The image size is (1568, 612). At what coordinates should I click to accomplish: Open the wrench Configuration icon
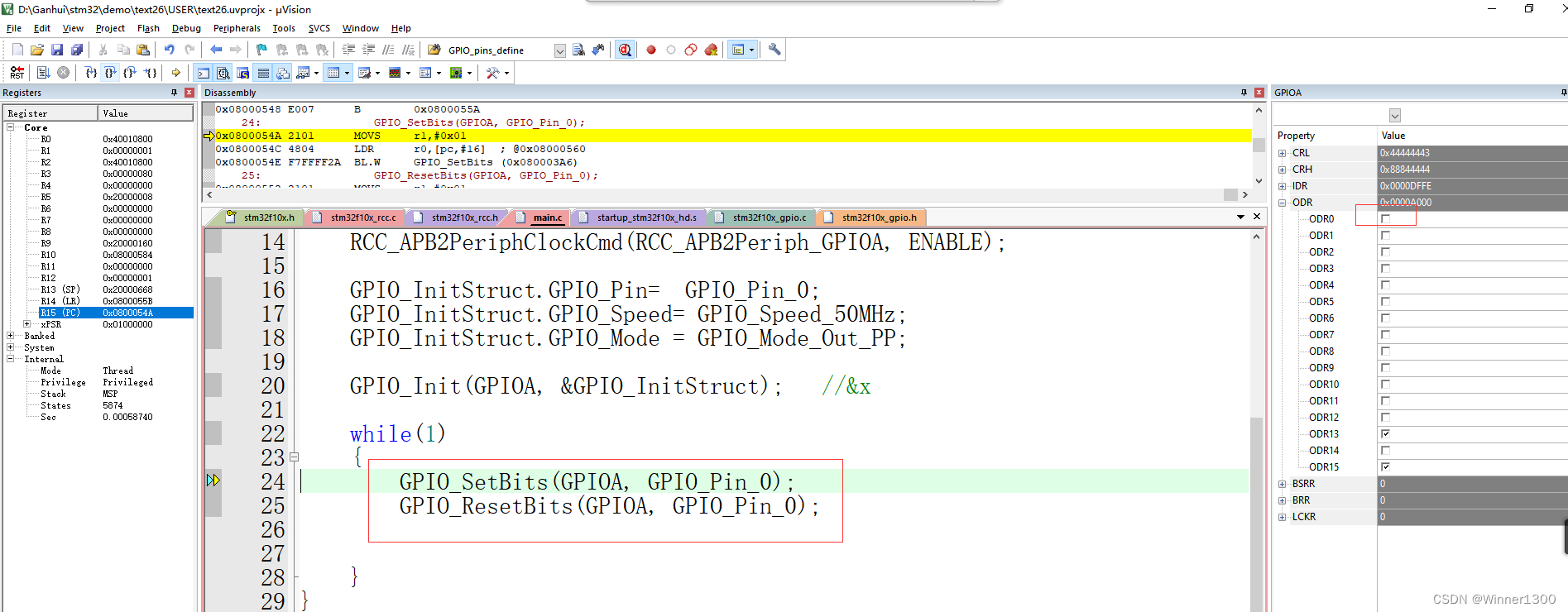coord(774,50)
